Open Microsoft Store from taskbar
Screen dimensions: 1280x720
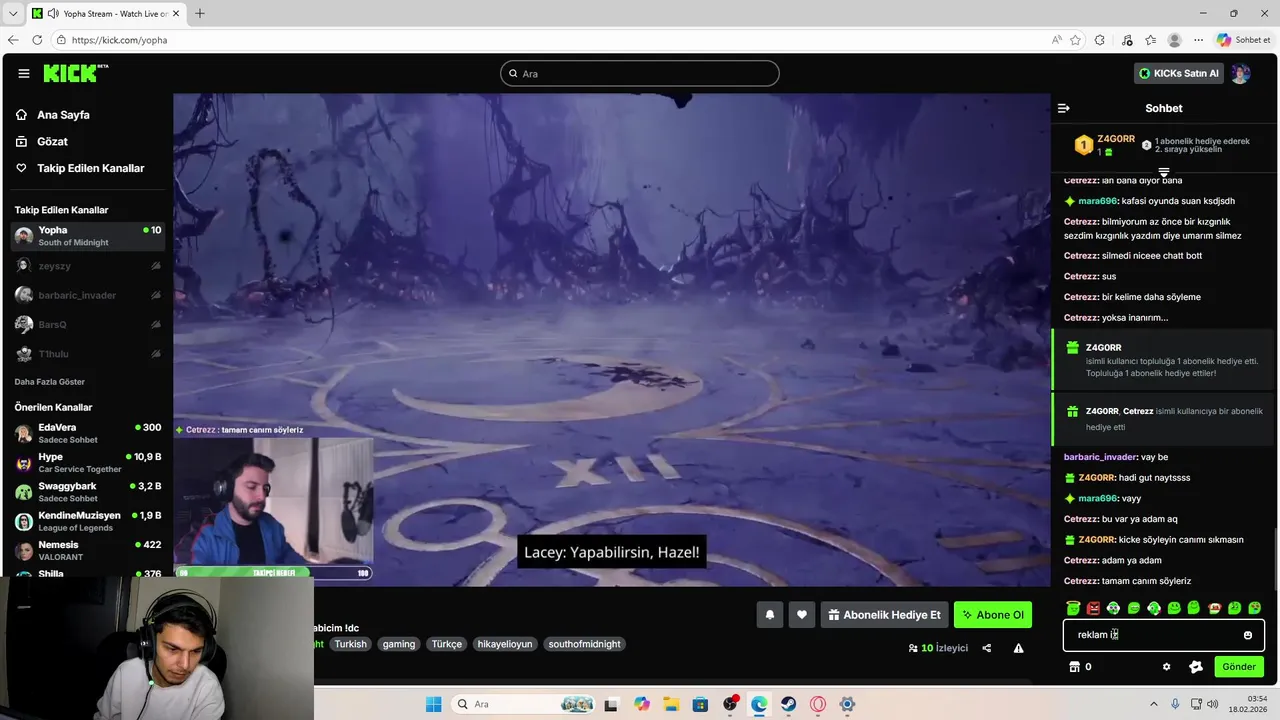(700, 704)
